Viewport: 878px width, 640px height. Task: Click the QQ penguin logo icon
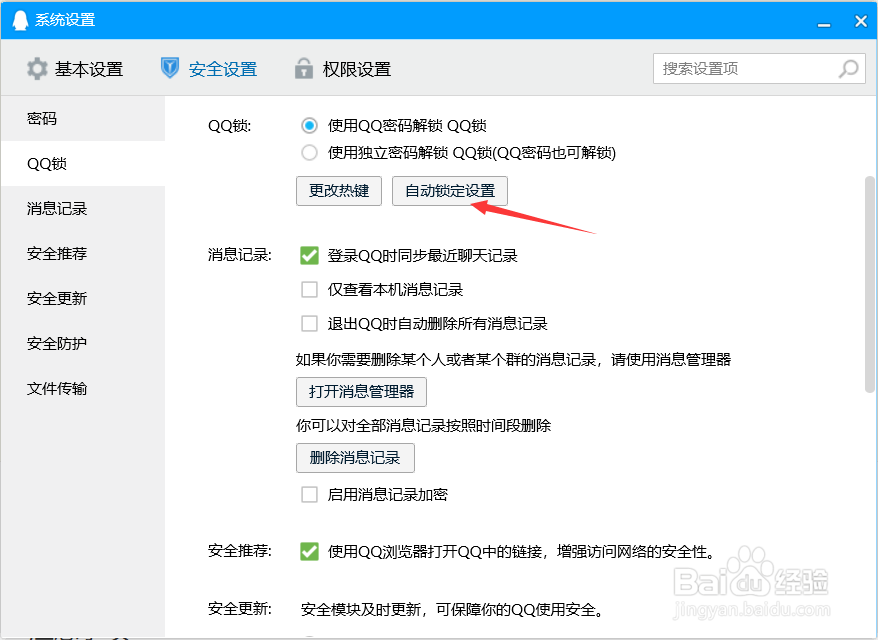[20, 20]
